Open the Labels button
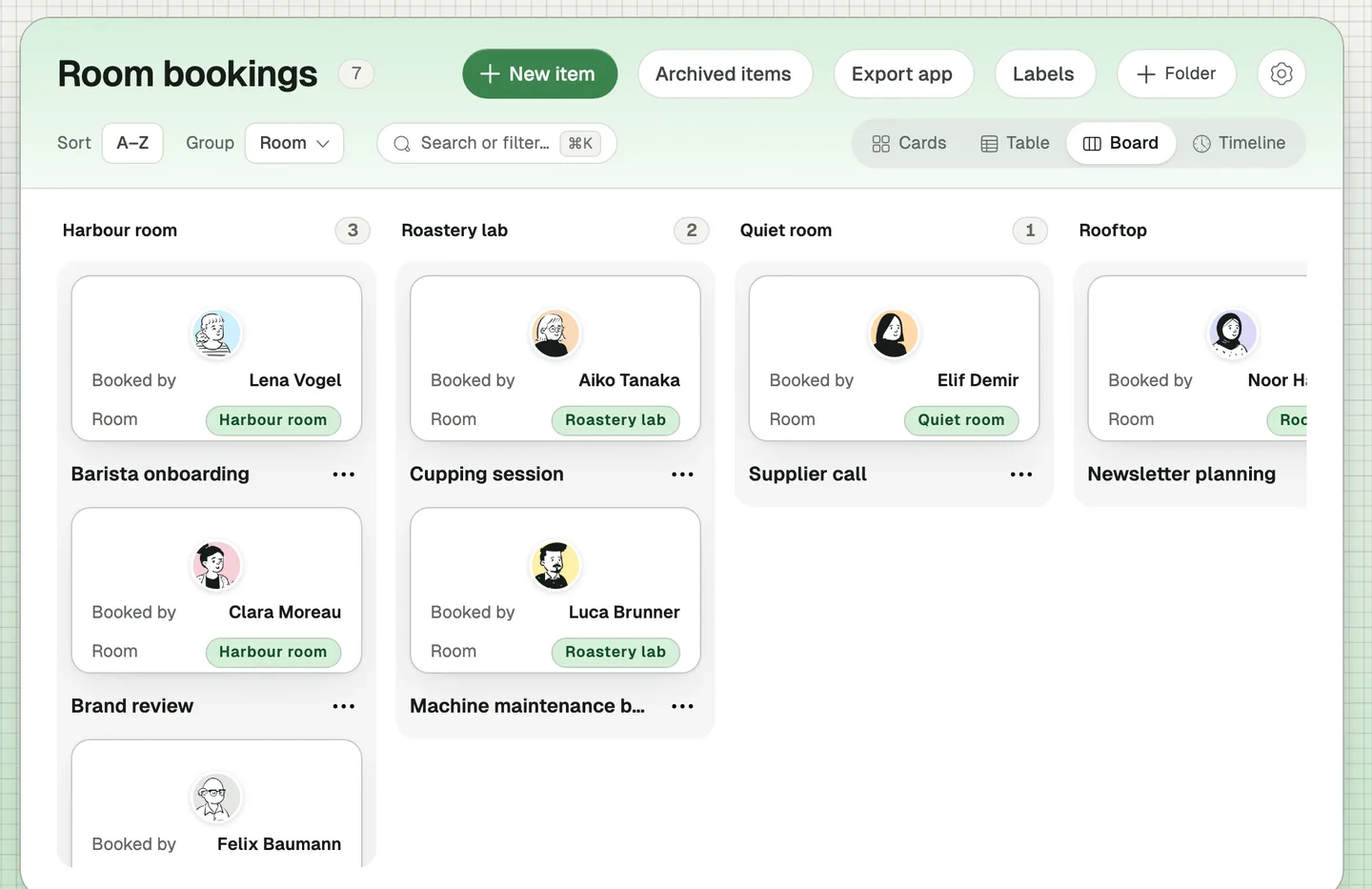Image resolution: width=1372 pixels, height=889 pixels. tap(1043, 73)
